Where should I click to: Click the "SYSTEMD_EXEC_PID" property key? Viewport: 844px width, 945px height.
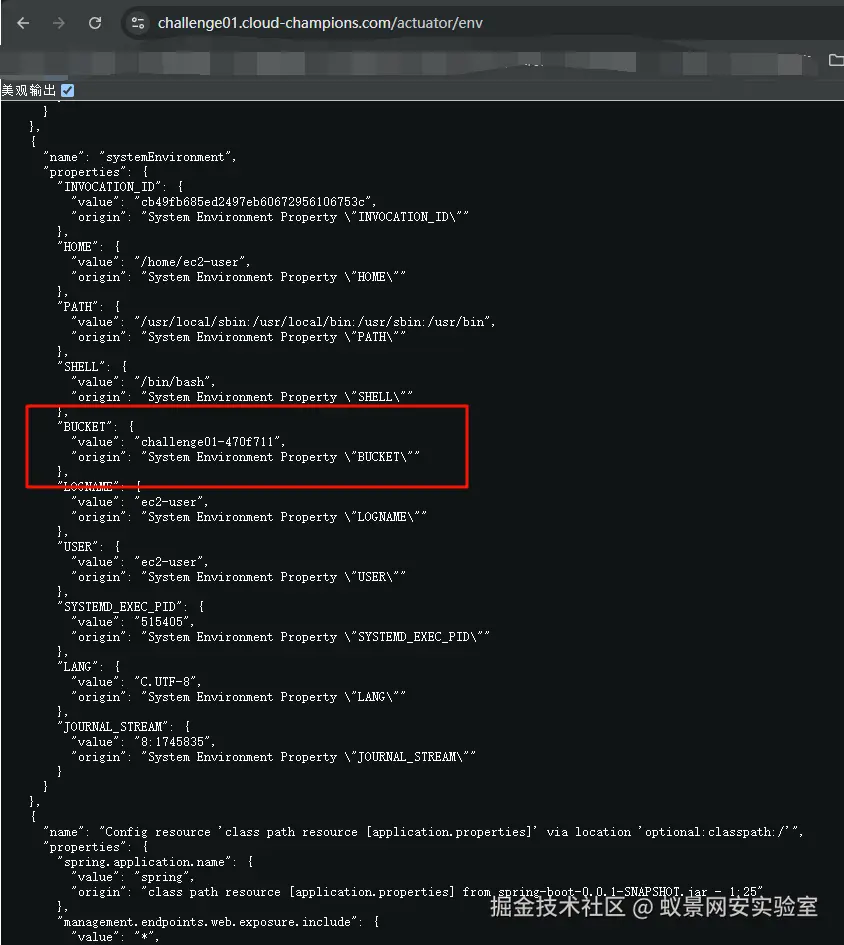[122, 606]
